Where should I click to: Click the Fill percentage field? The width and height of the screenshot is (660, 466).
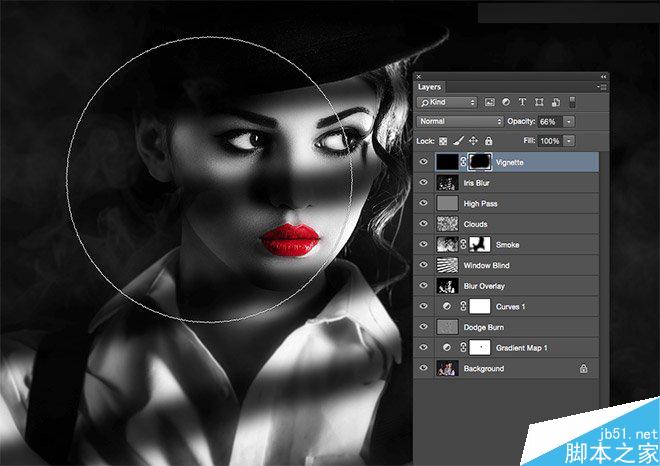pos(550,141)
